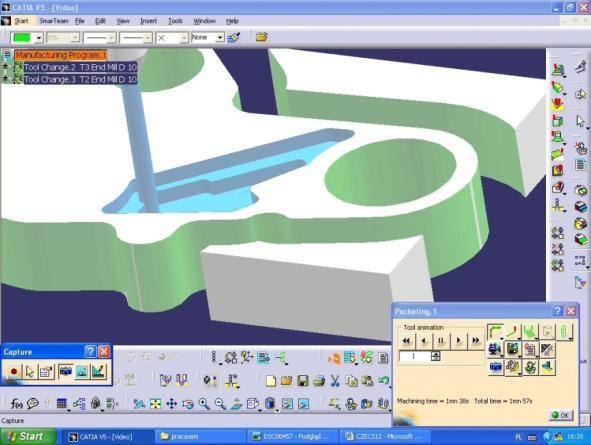Open the Insert menu

(149, 21)
